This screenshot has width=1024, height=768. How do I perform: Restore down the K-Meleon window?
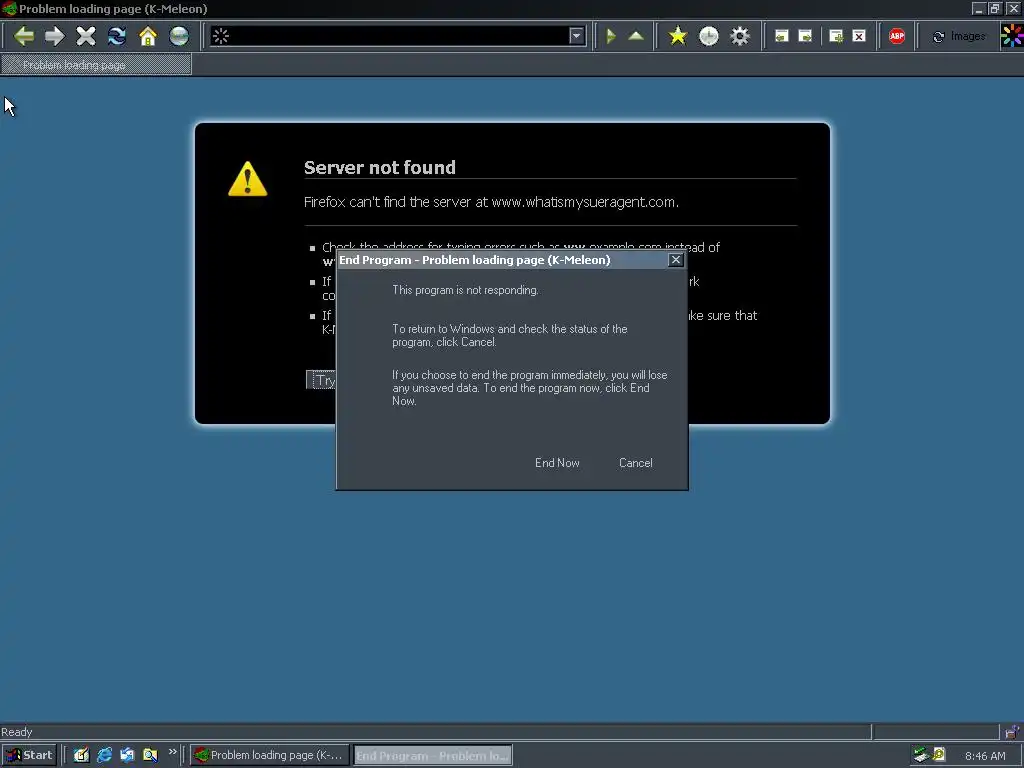(995, 8)
